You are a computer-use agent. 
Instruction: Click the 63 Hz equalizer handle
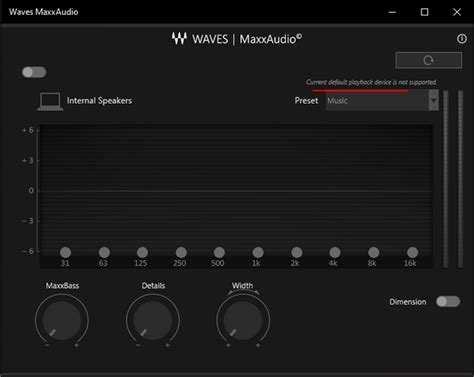(x=104, y=253)
